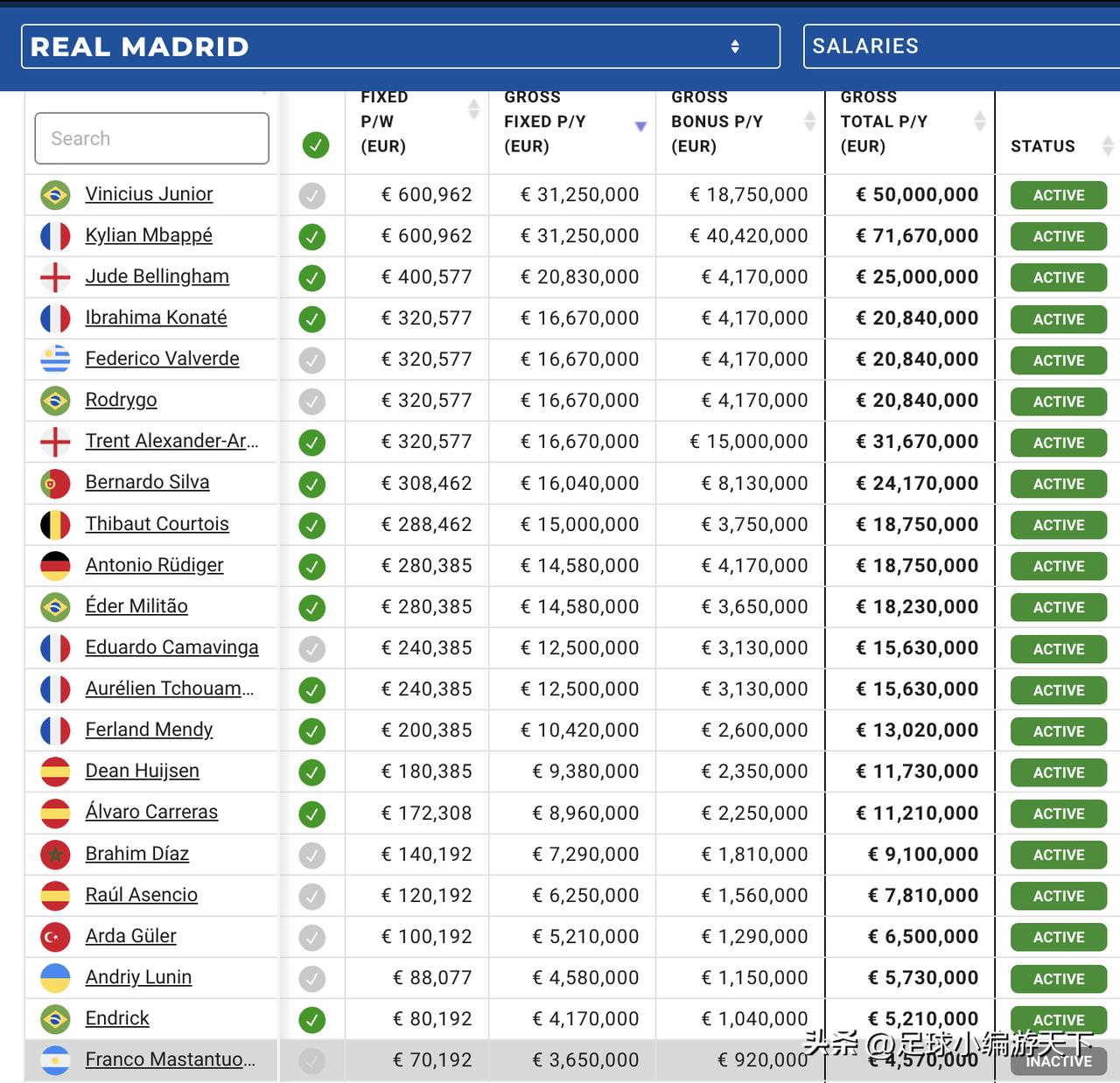Click the Turkey flag beside Arda Güler
1120x1083 pixels.
(55, 937)
